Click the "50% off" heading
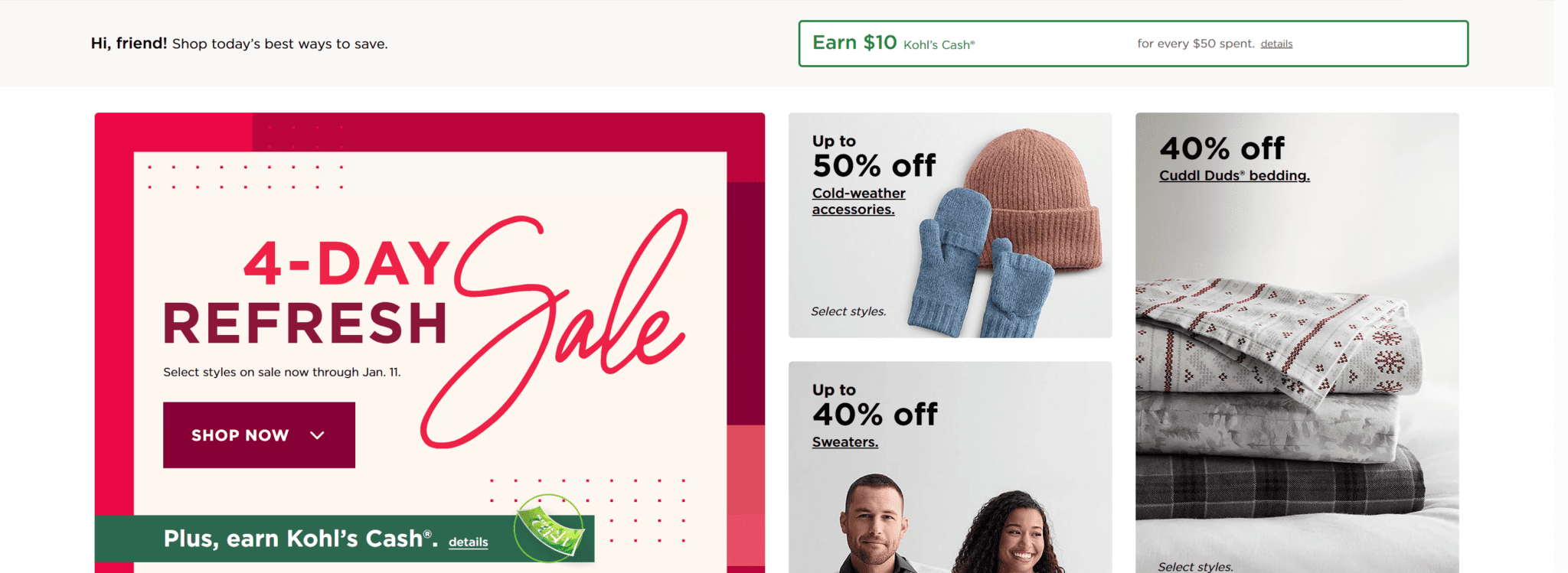This screenshot has height=573, width=1568. pyautogui.click(x=874, y=166)
